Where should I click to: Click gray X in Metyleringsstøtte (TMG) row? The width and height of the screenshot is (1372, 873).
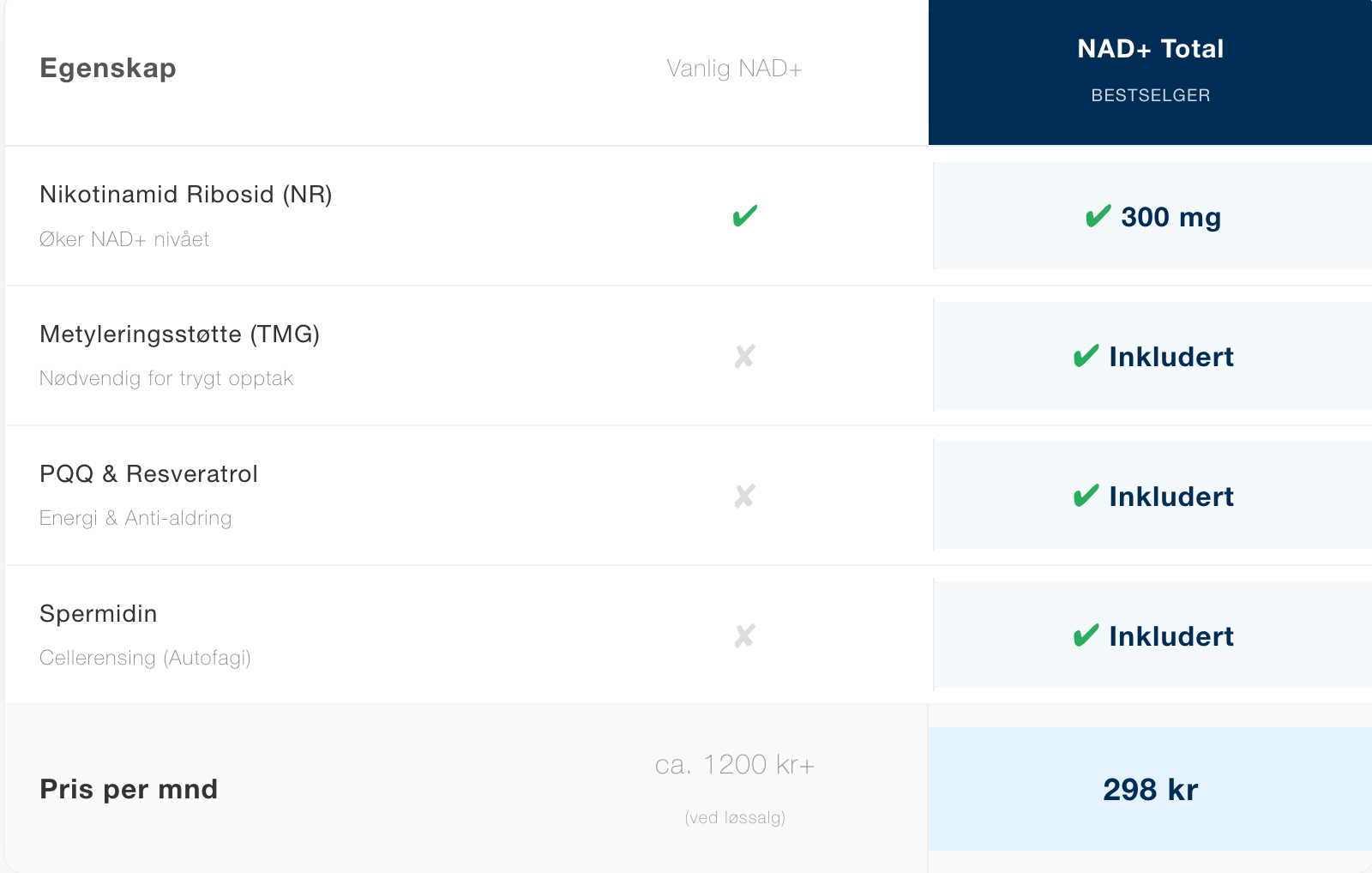[744, 356]
